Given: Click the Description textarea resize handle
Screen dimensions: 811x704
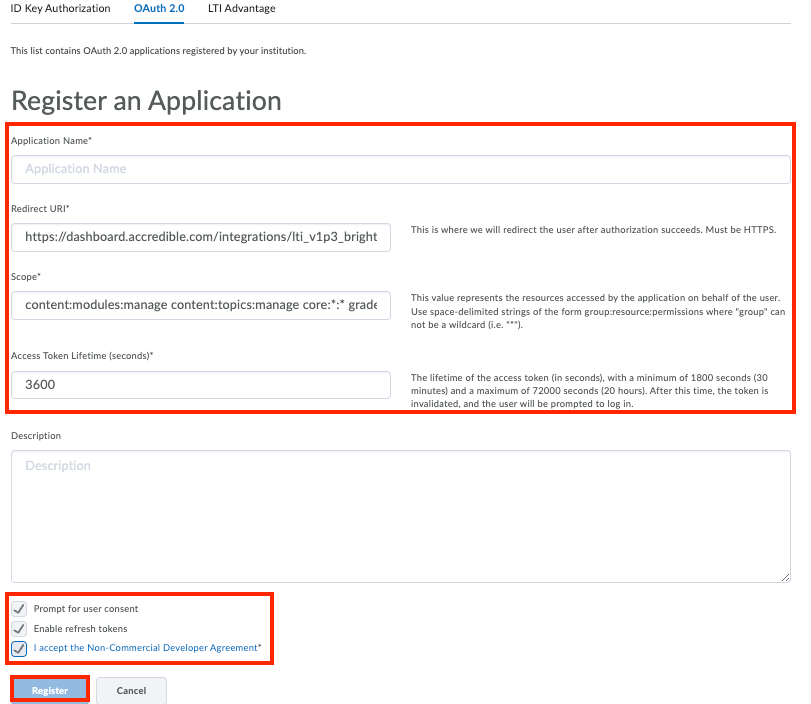Looking at the screenshot, I should click(785, 578).
